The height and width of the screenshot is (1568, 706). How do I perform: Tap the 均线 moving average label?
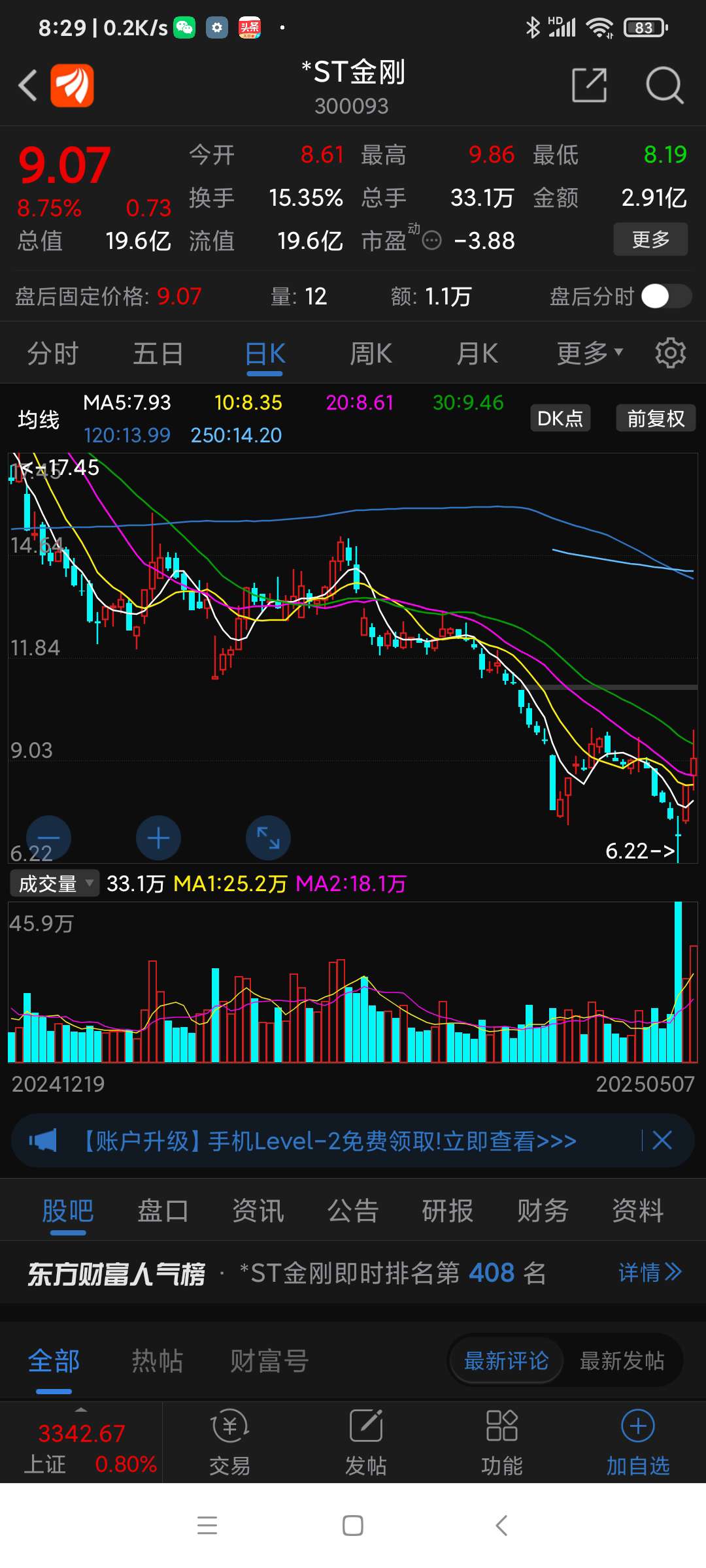click(x=39, y=419)
